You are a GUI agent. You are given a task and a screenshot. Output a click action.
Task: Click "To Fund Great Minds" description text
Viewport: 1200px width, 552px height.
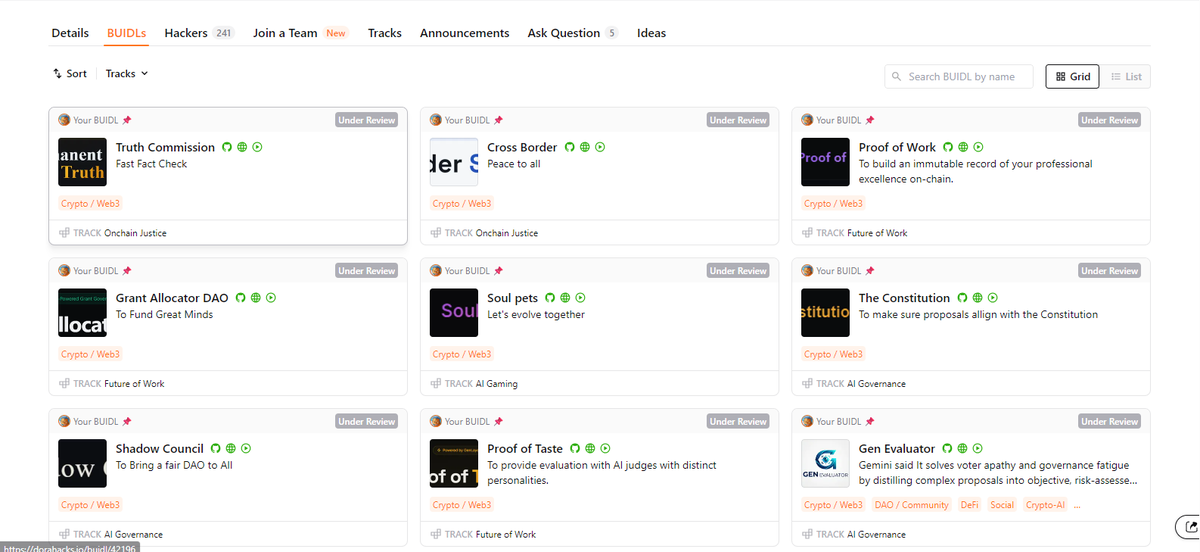click(x=164, y=314)
